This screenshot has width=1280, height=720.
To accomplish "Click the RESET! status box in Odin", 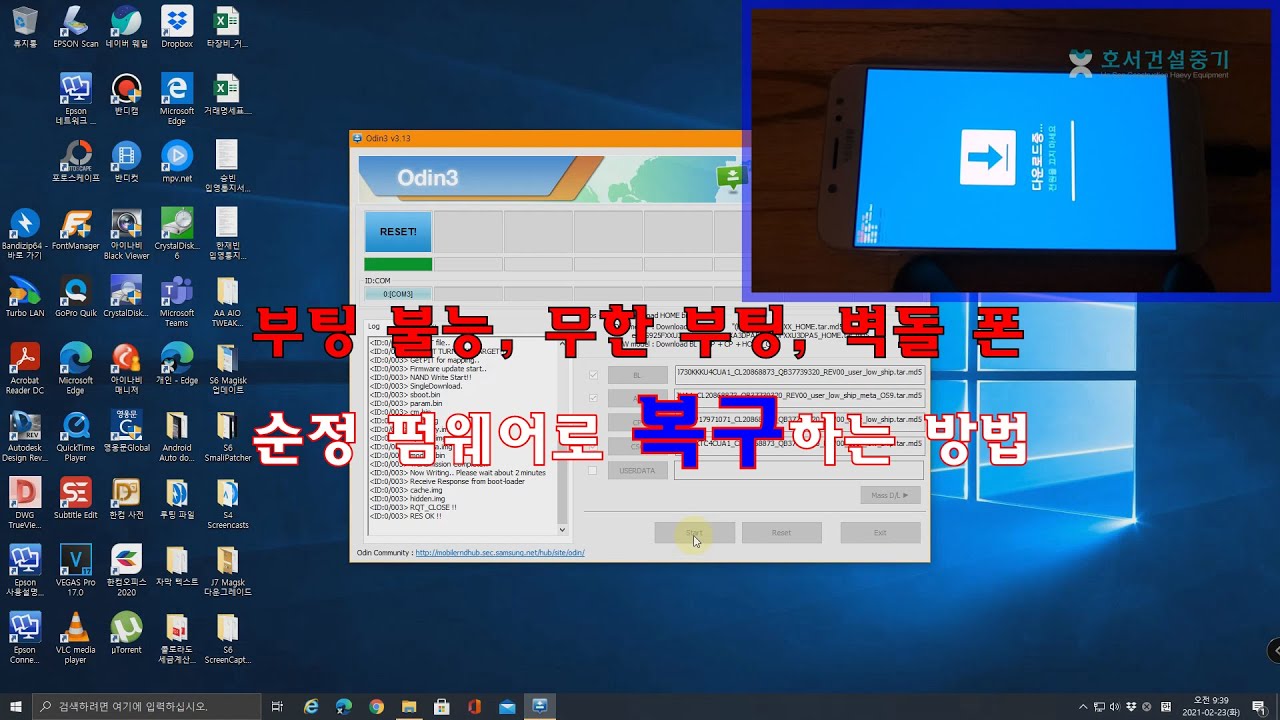I will click(x=398, y=231).
